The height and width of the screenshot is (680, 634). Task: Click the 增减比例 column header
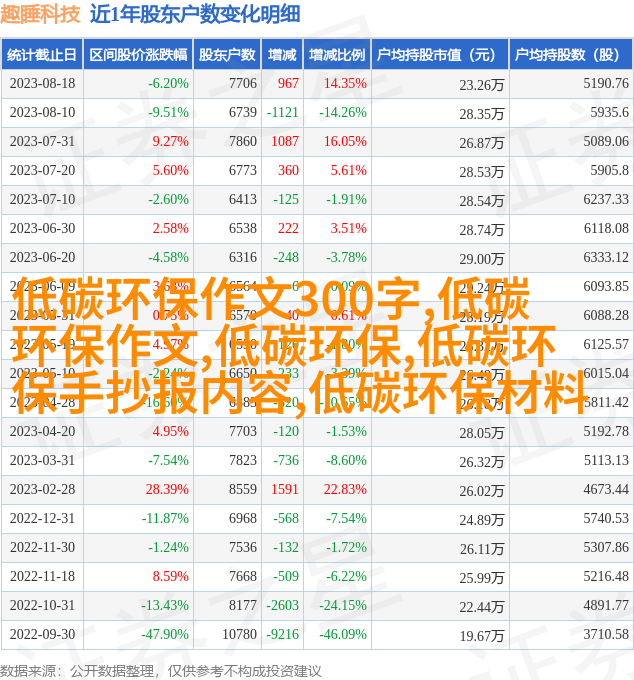(337, 55)
